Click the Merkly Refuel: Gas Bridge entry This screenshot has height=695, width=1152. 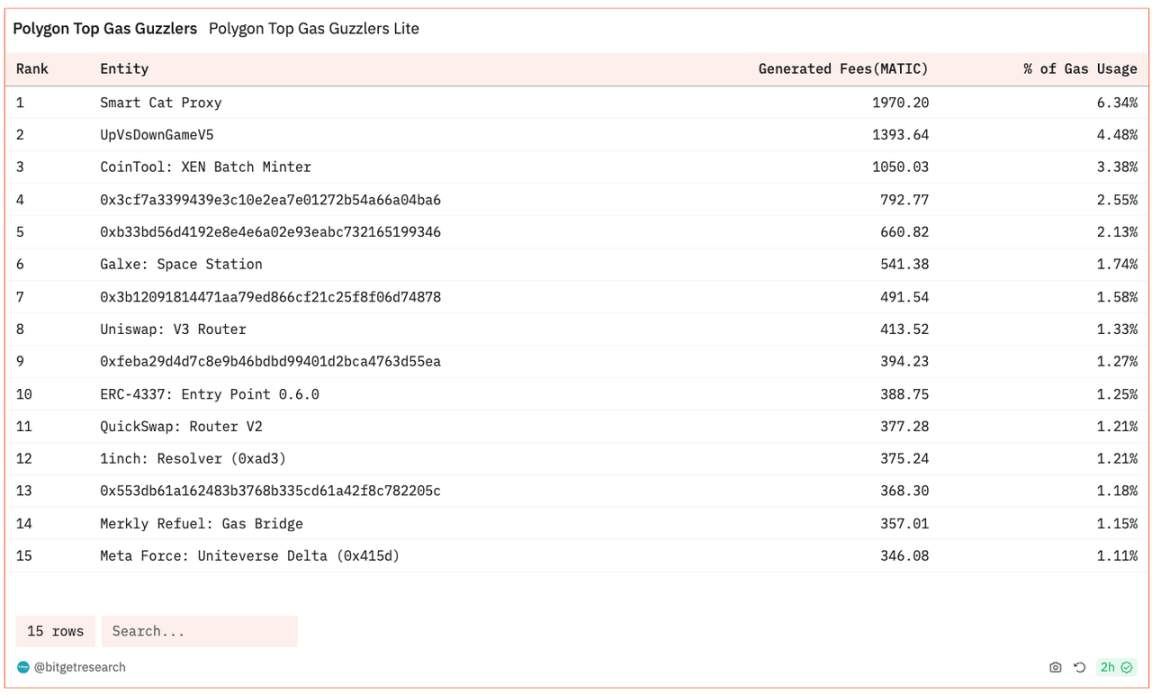(201, 523)
